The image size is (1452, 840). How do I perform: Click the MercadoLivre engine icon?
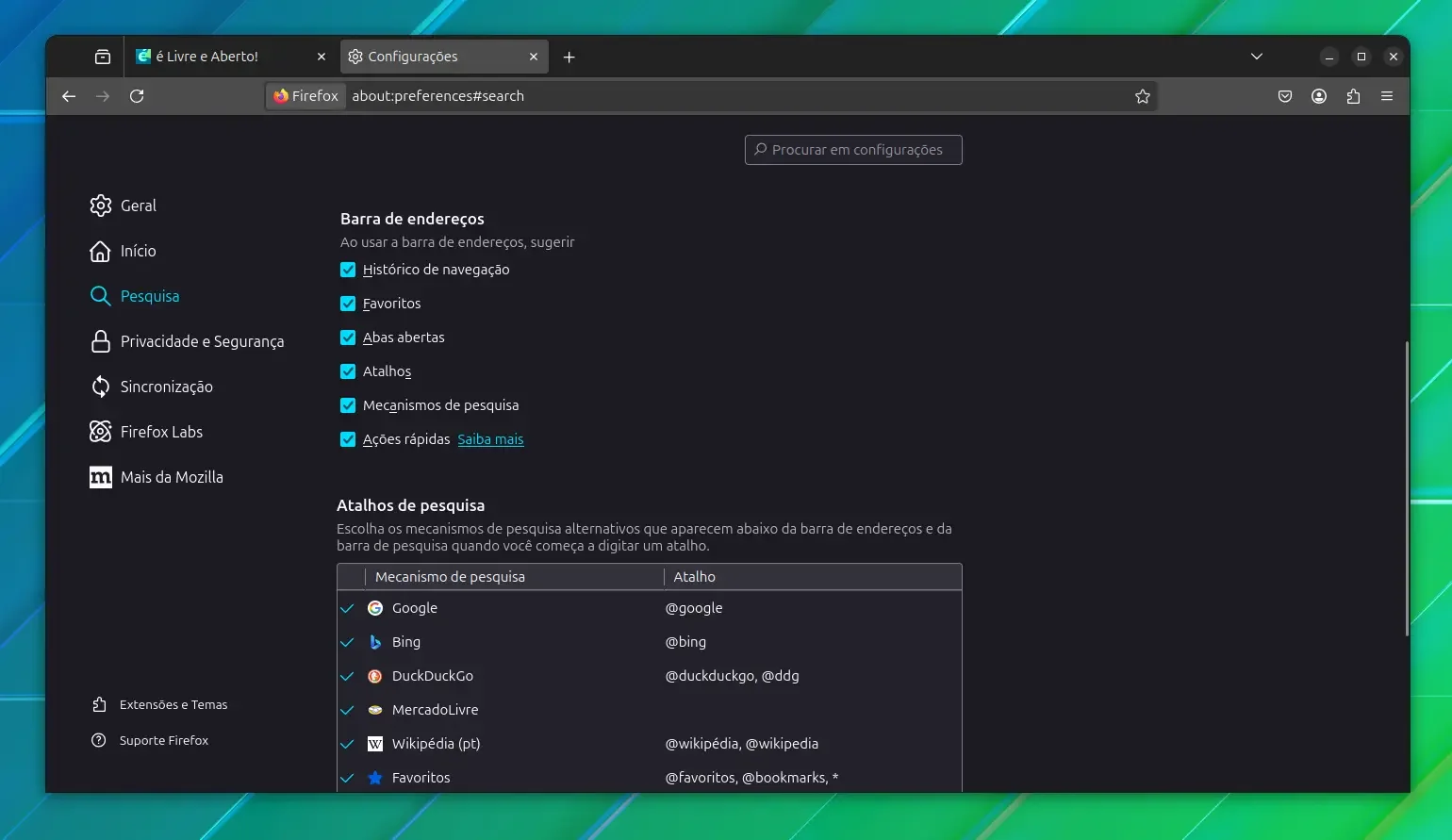(x=375, y=710)
